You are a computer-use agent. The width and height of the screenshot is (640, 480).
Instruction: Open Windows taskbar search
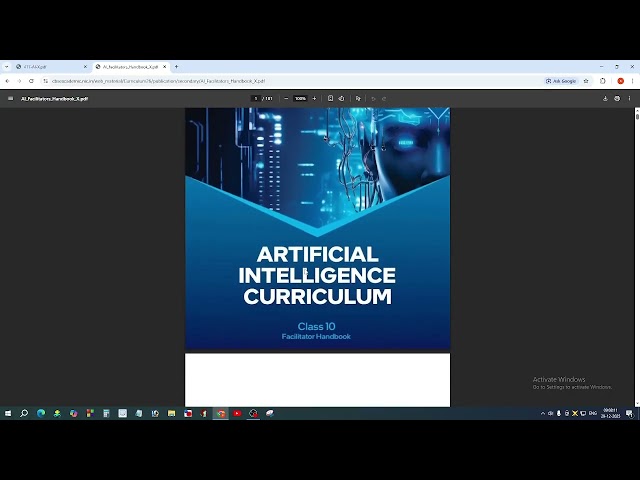click(x=24, y=413)
